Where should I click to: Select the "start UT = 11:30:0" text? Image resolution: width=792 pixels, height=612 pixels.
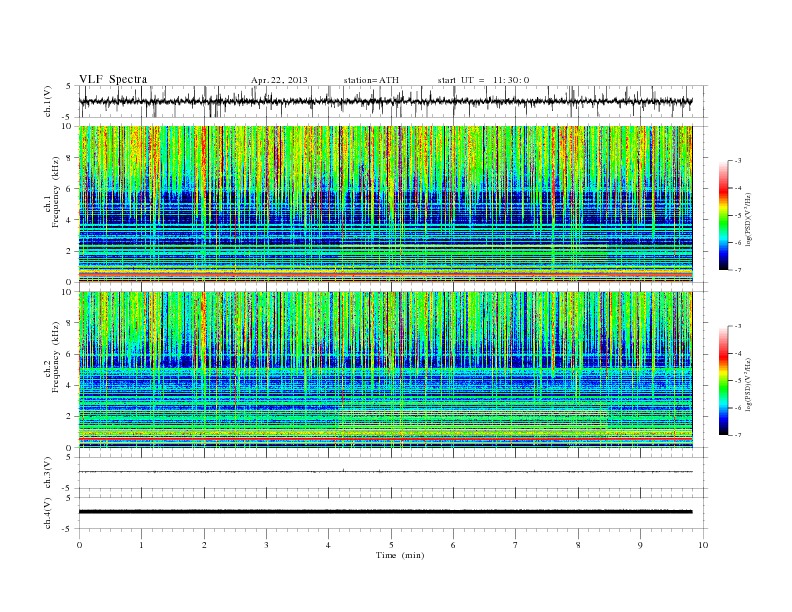(483, 80)
